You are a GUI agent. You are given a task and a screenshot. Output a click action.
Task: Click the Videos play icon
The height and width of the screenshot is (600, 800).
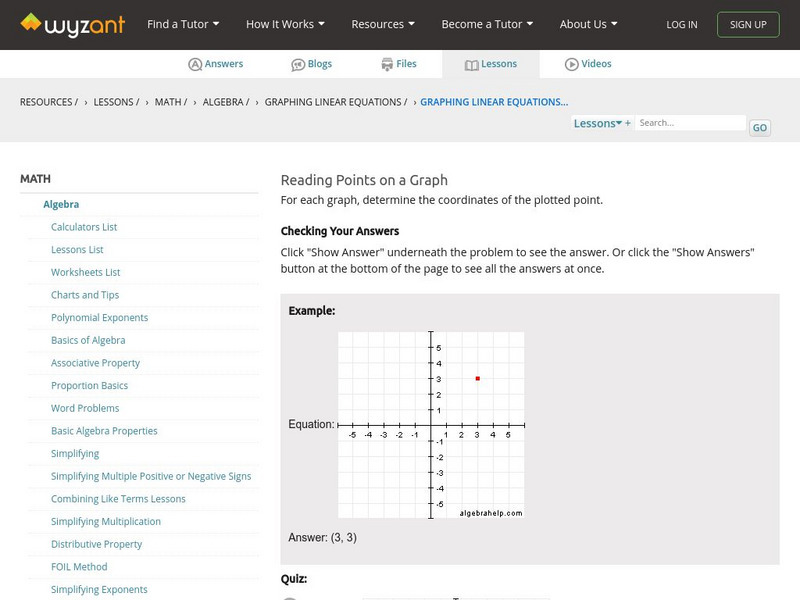point(572,63)
